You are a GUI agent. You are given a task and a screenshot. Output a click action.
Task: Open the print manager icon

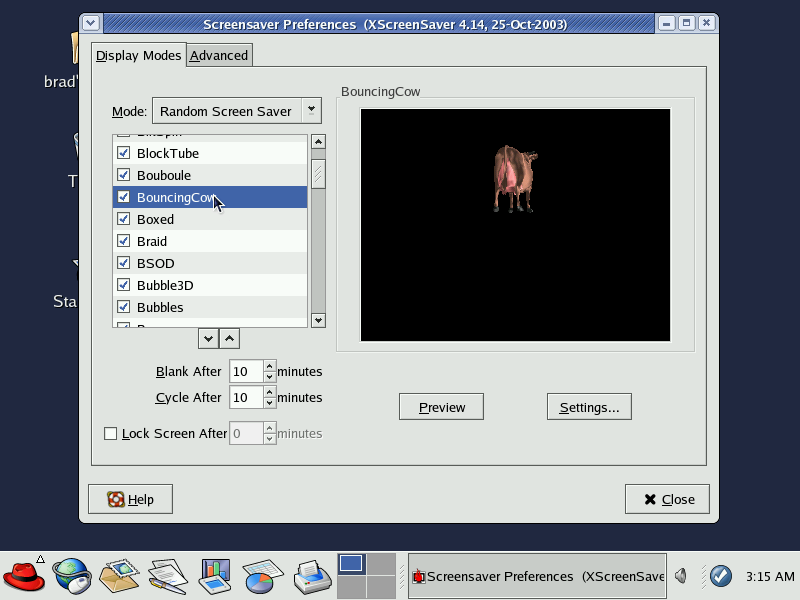pos(312,577)
